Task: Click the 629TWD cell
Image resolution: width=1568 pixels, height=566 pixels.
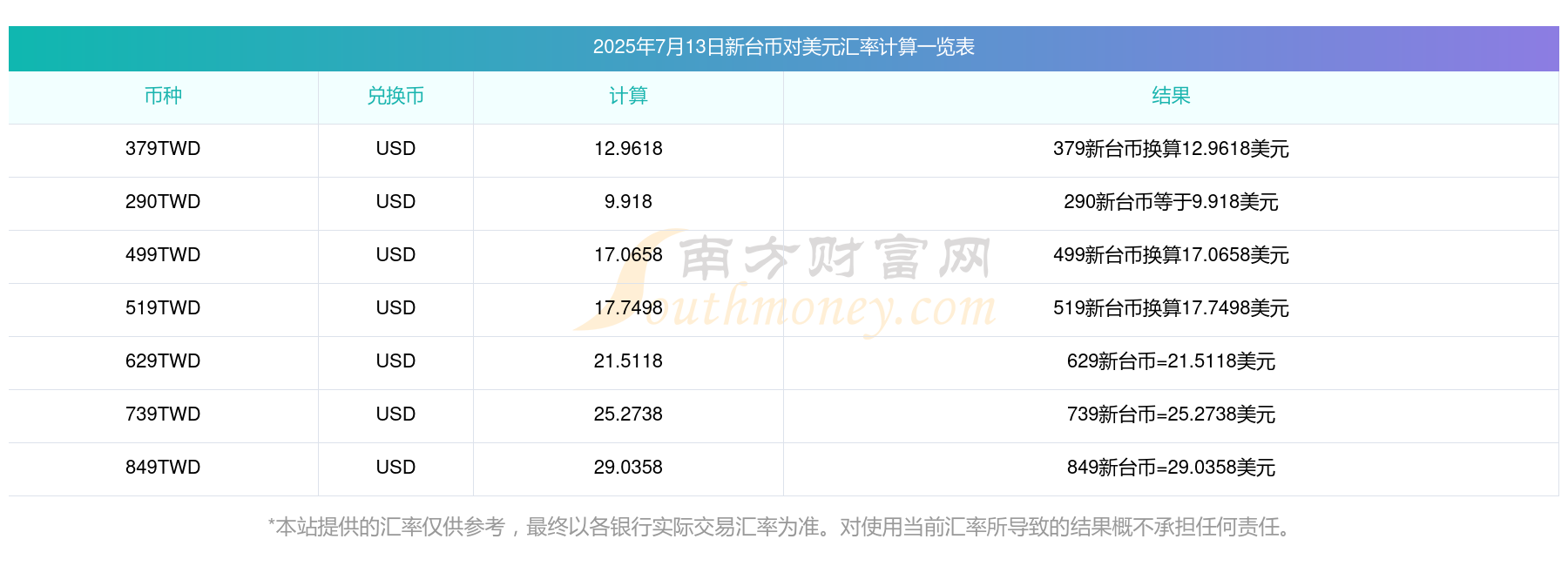Action: click(x=163, y=361)
